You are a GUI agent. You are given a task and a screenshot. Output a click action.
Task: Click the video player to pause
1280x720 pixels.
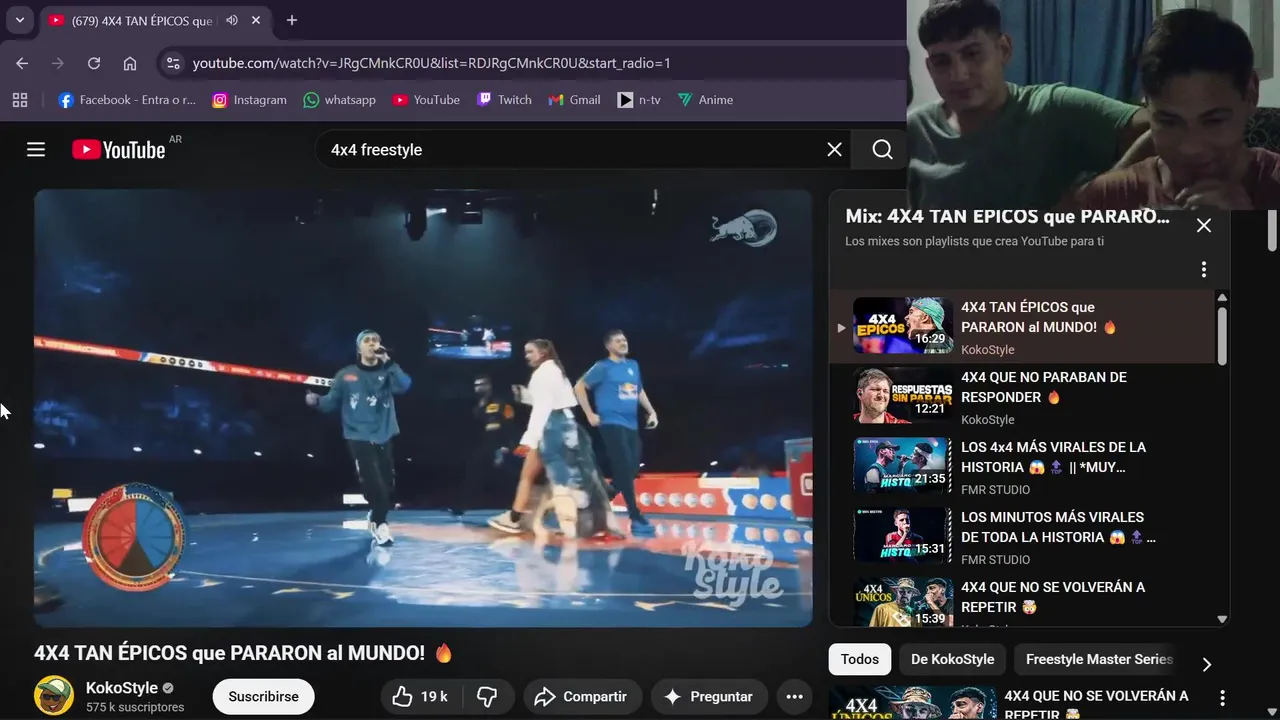tap(423, 408)
